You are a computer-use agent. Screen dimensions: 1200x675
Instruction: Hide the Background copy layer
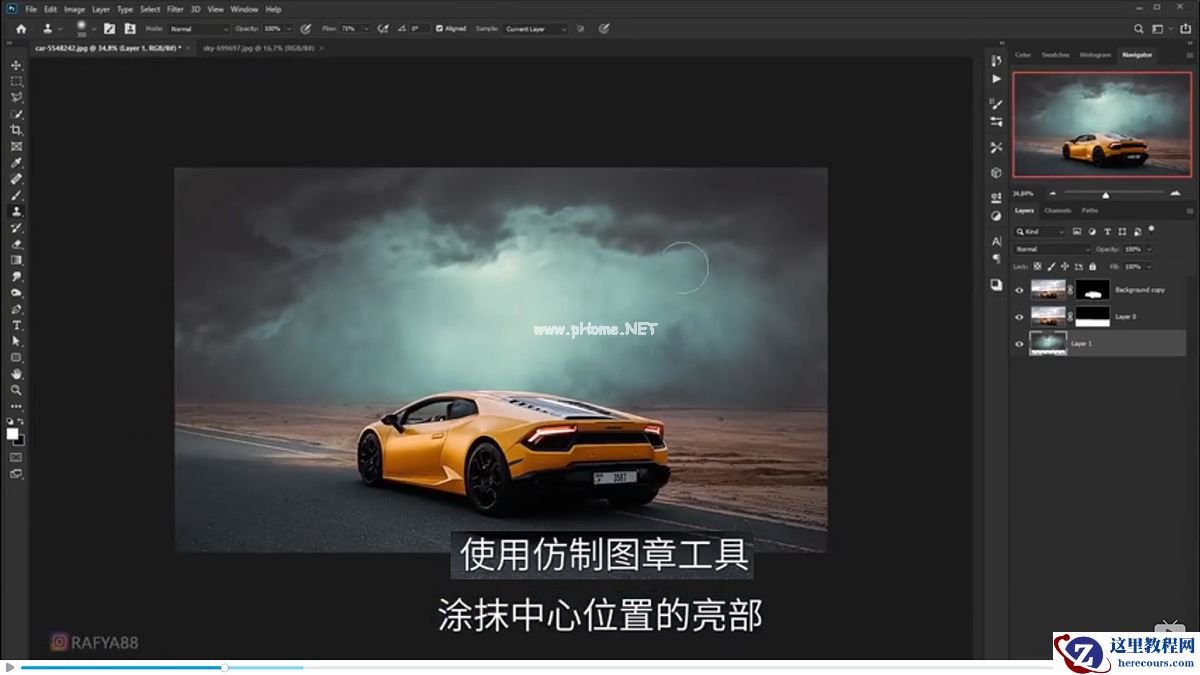1018,291
